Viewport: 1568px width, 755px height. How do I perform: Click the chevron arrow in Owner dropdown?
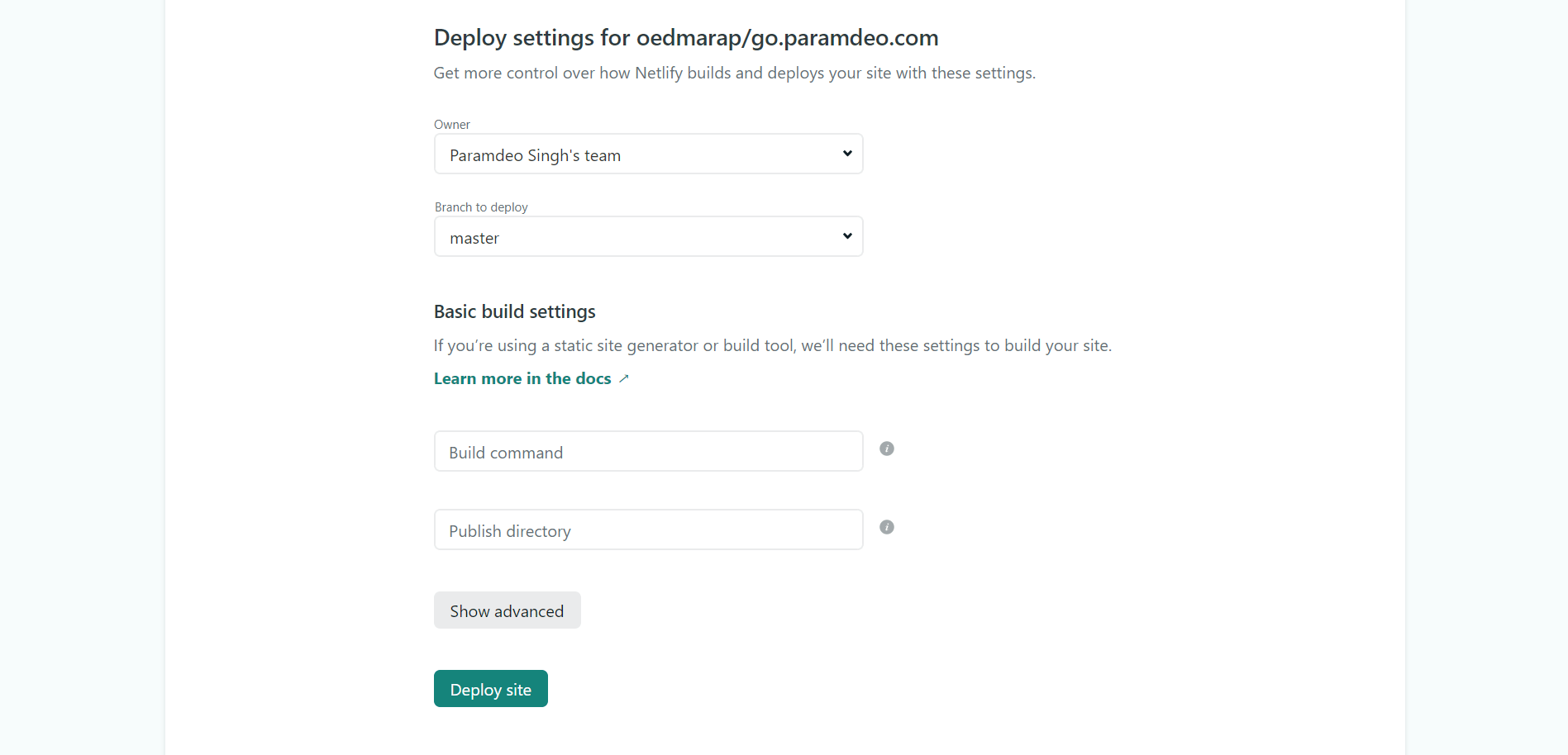tap(847, 154)
